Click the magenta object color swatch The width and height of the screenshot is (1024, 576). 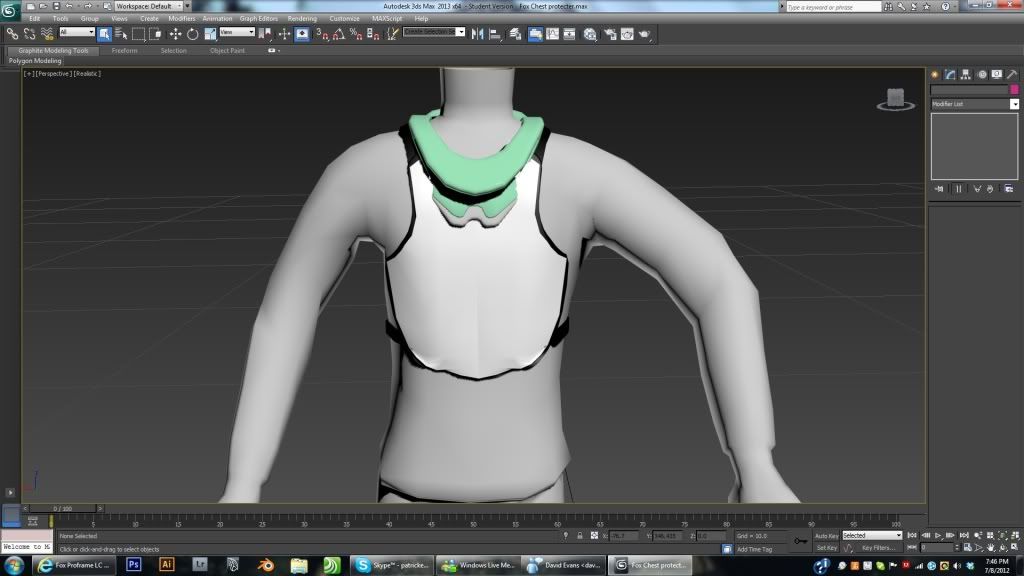click(x=1014, y=89)
